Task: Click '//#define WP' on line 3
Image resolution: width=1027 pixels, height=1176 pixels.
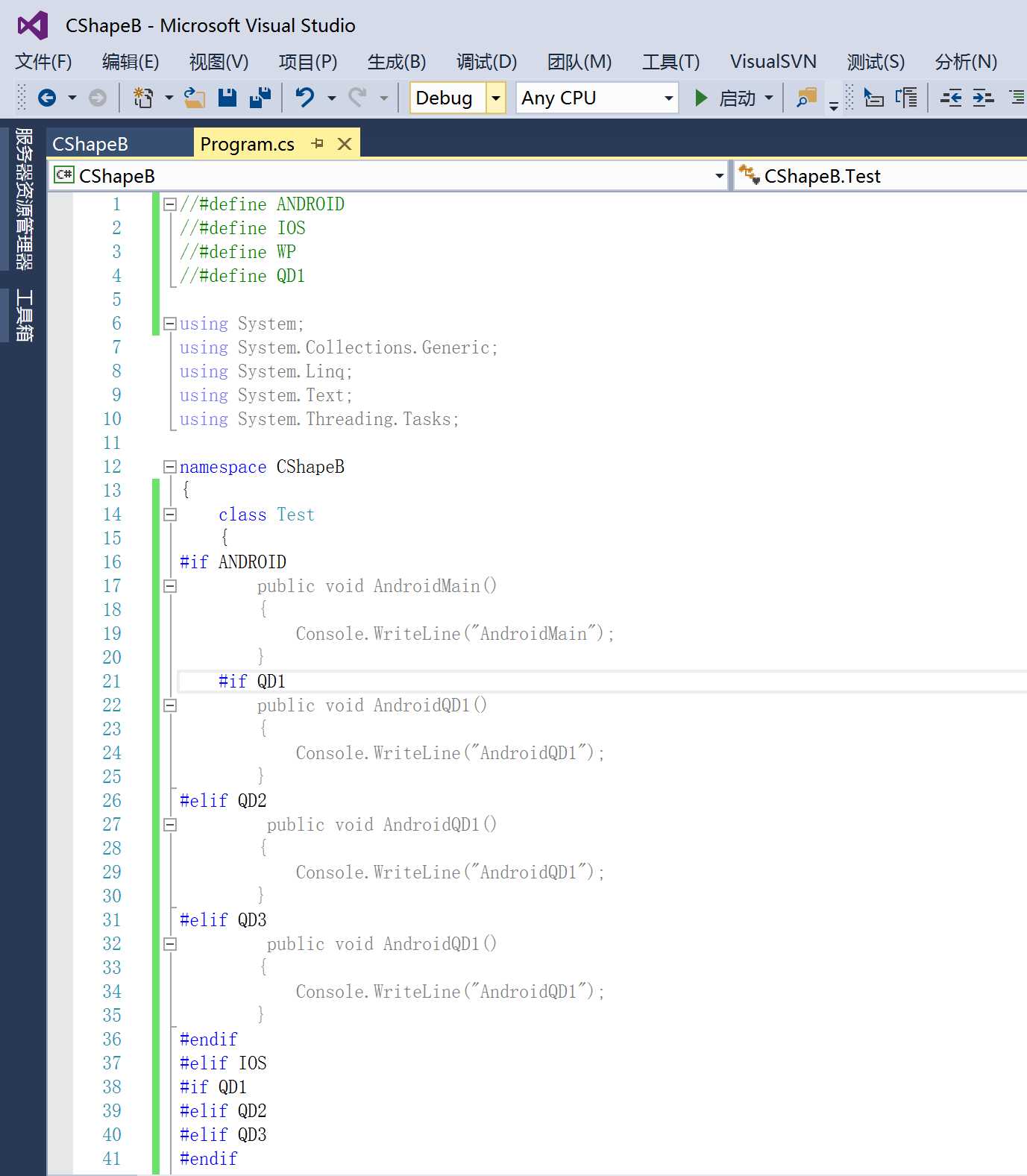Action: point(238,252)
